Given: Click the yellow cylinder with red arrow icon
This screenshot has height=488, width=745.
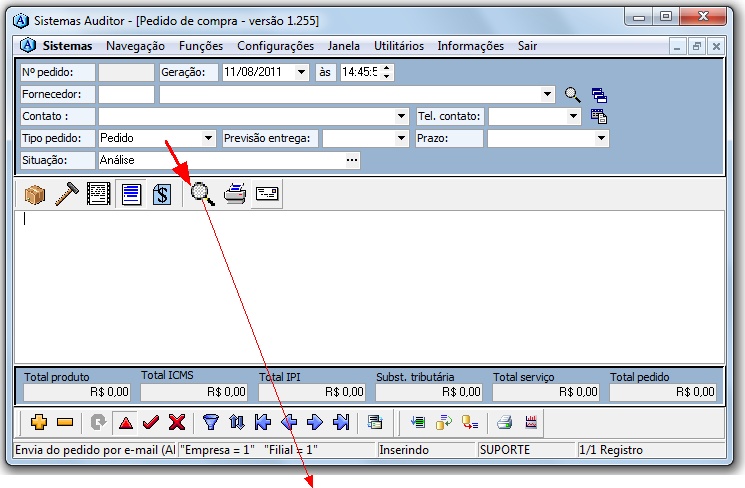Looking at the screenshot, I should click(x=470, y=422).
